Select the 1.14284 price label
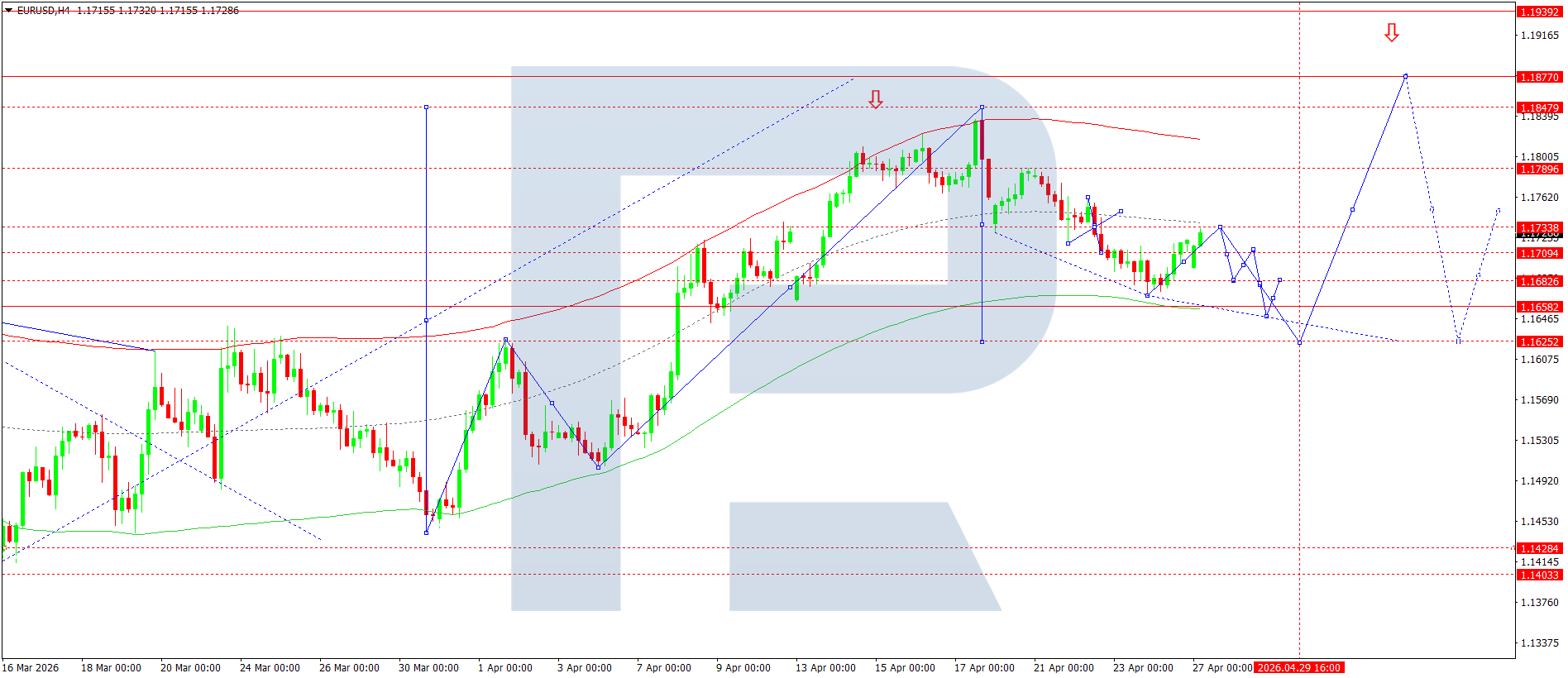 tap(1538, 548)
